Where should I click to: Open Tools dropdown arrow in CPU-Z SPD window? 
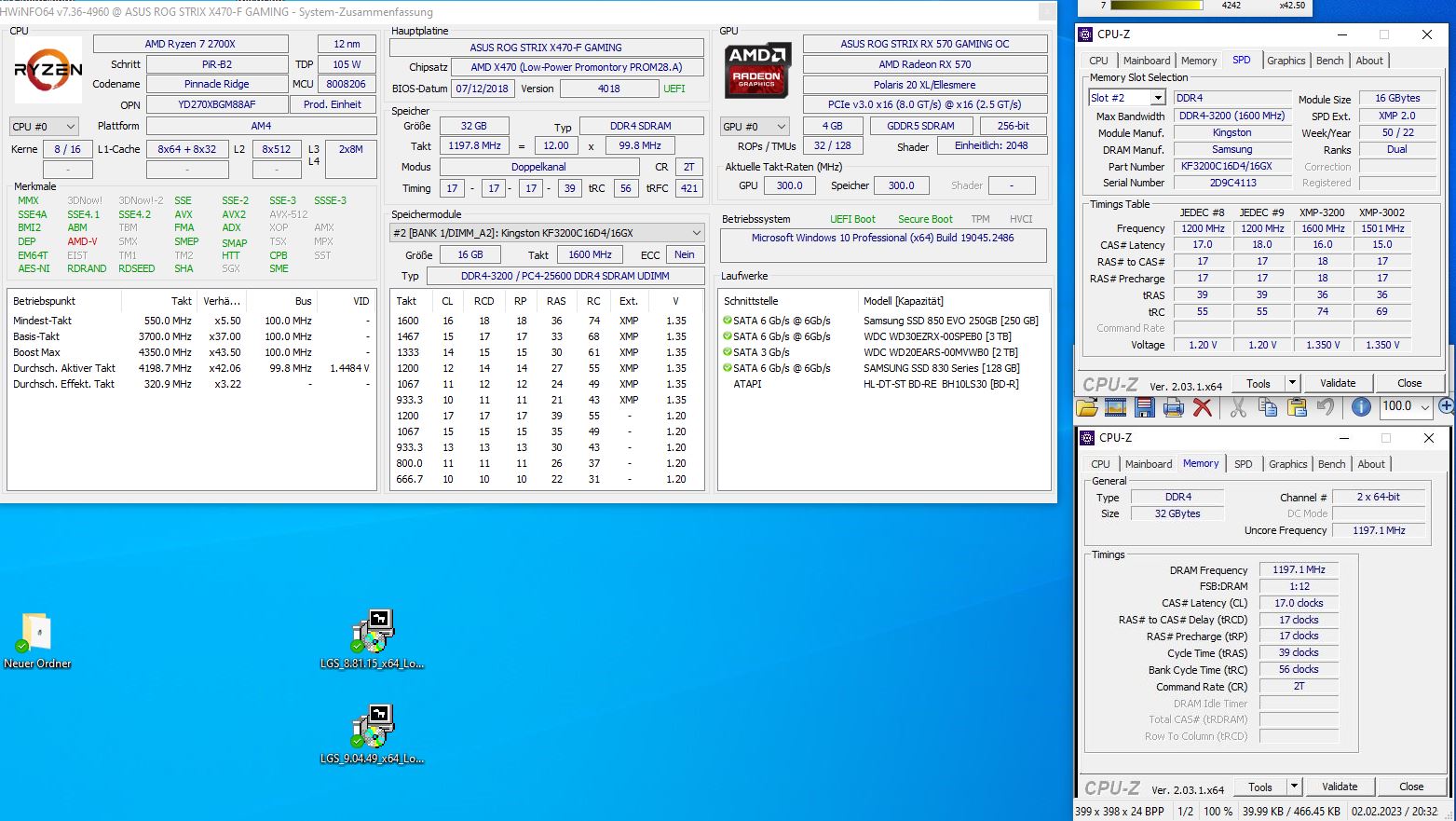pyautogui.click(x=1292, y=383)
